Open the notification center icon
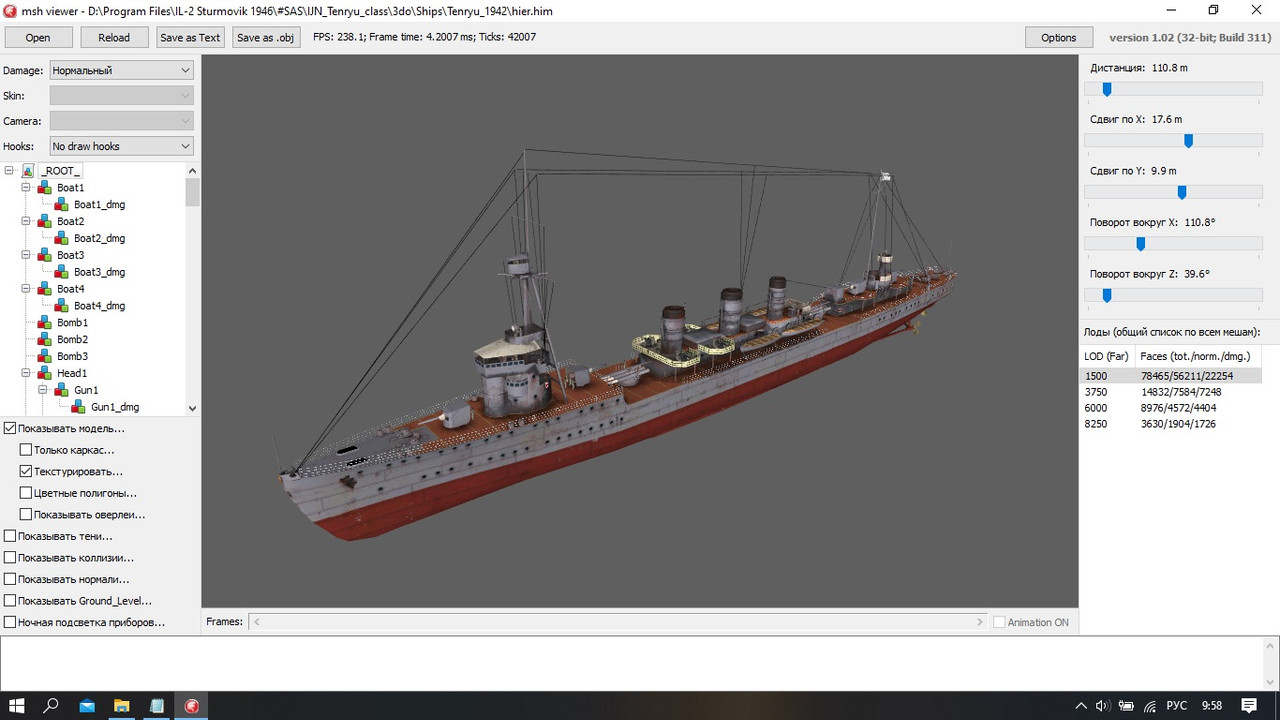 1248,705
